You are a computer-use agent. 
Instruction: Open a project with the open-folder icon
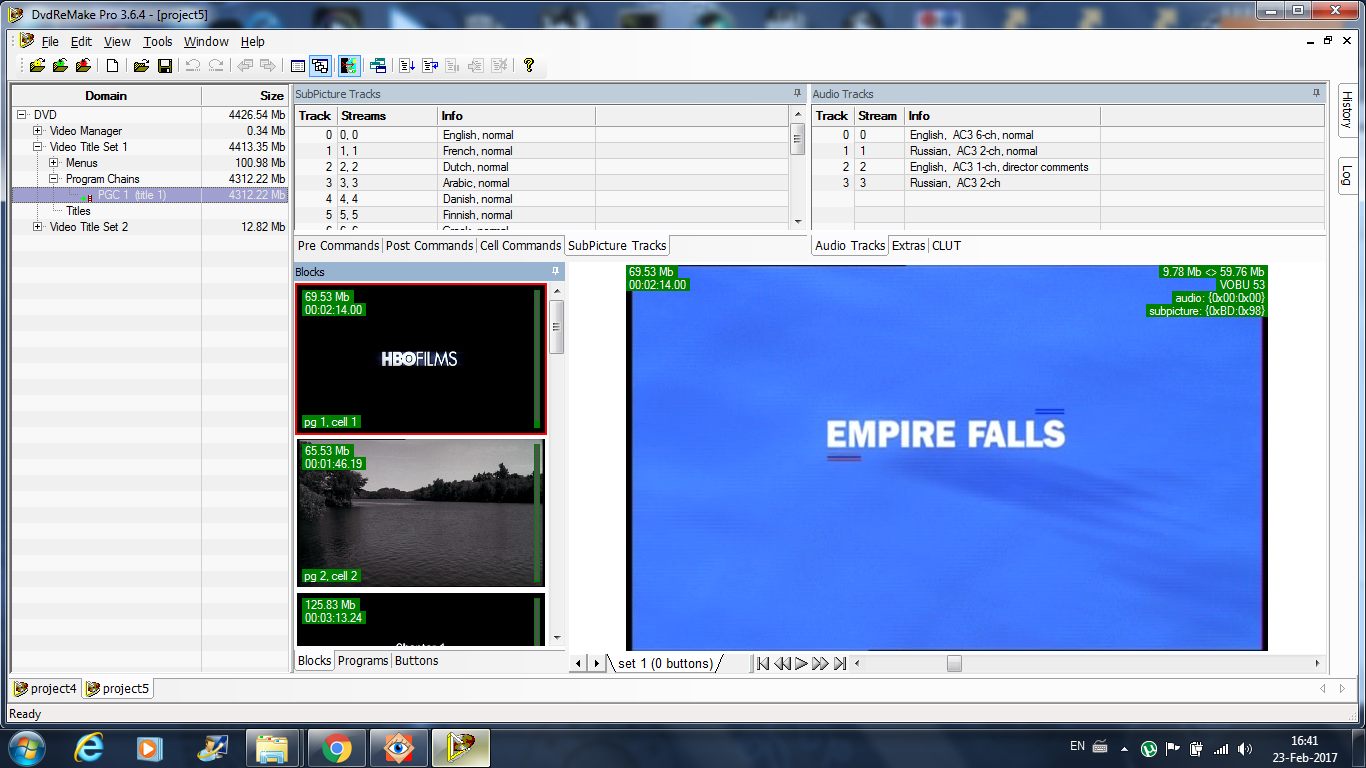click(141, 66)
